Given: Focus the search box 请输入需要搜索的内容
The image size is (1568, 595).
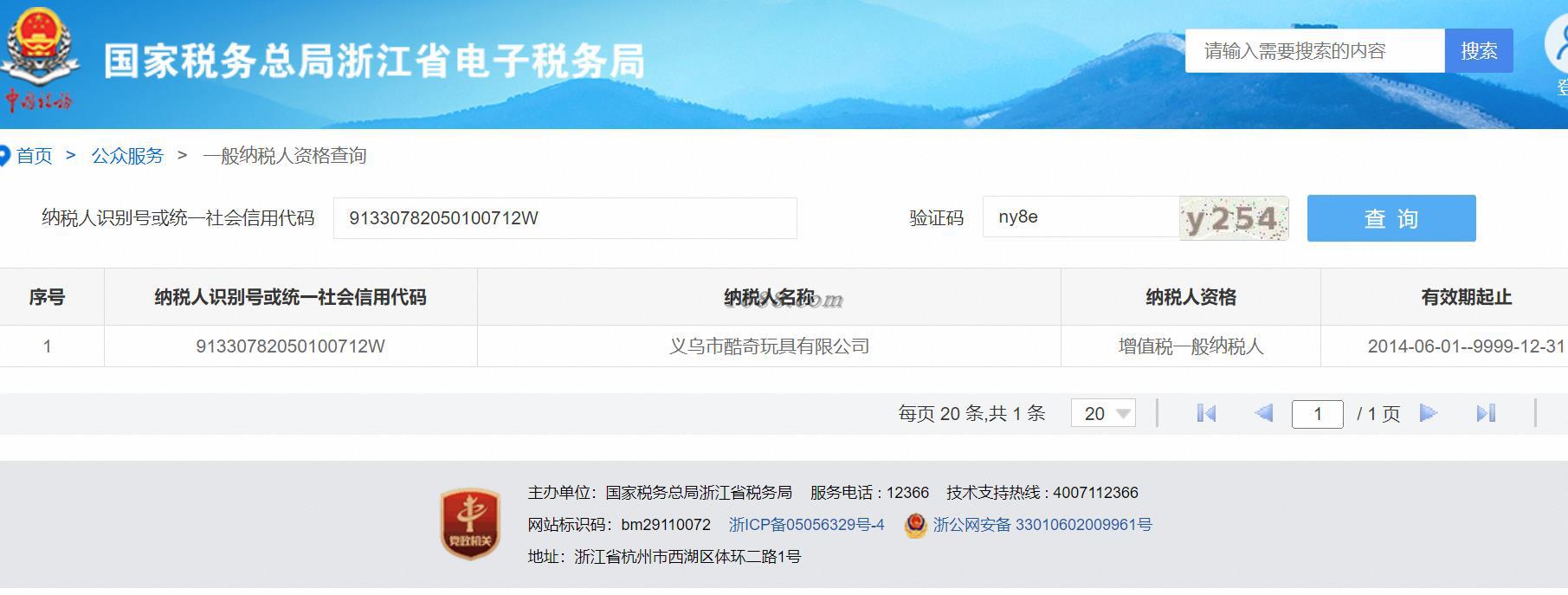Looking at the screenshot, I should pos(1315,50).
